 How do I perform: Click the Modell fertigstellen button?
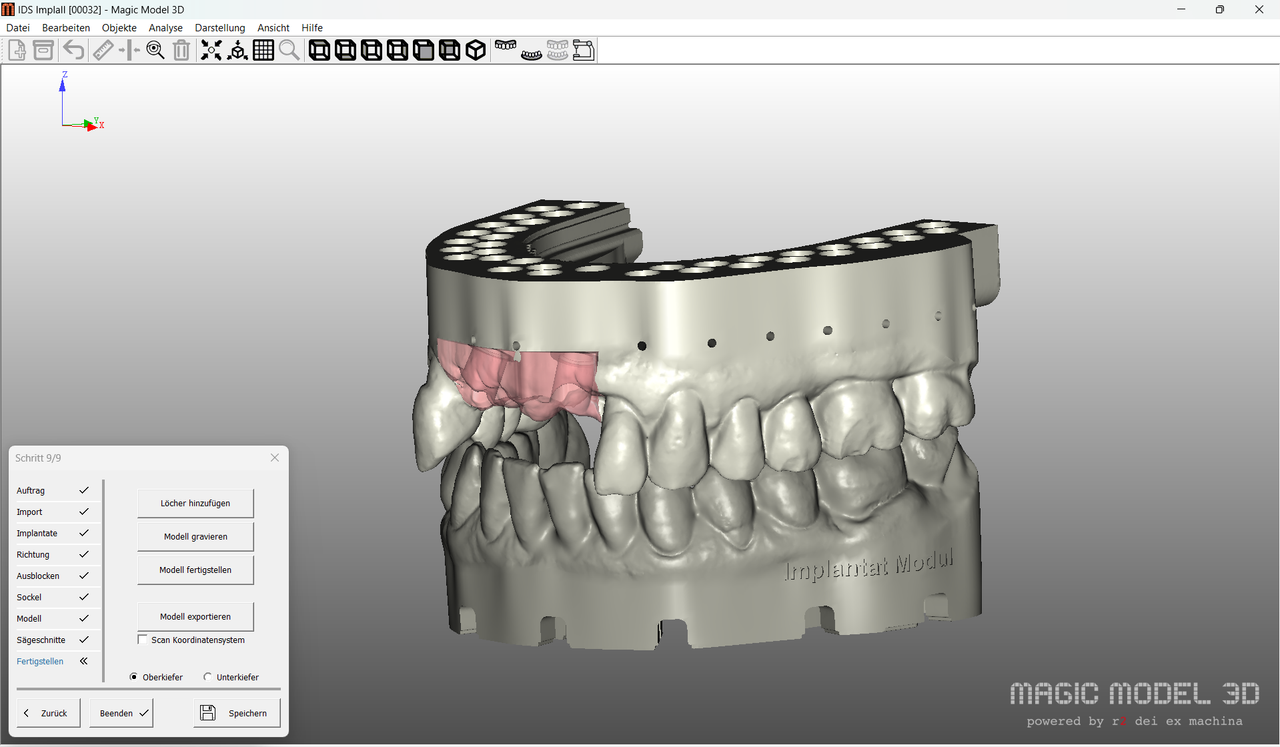[195, 570]
